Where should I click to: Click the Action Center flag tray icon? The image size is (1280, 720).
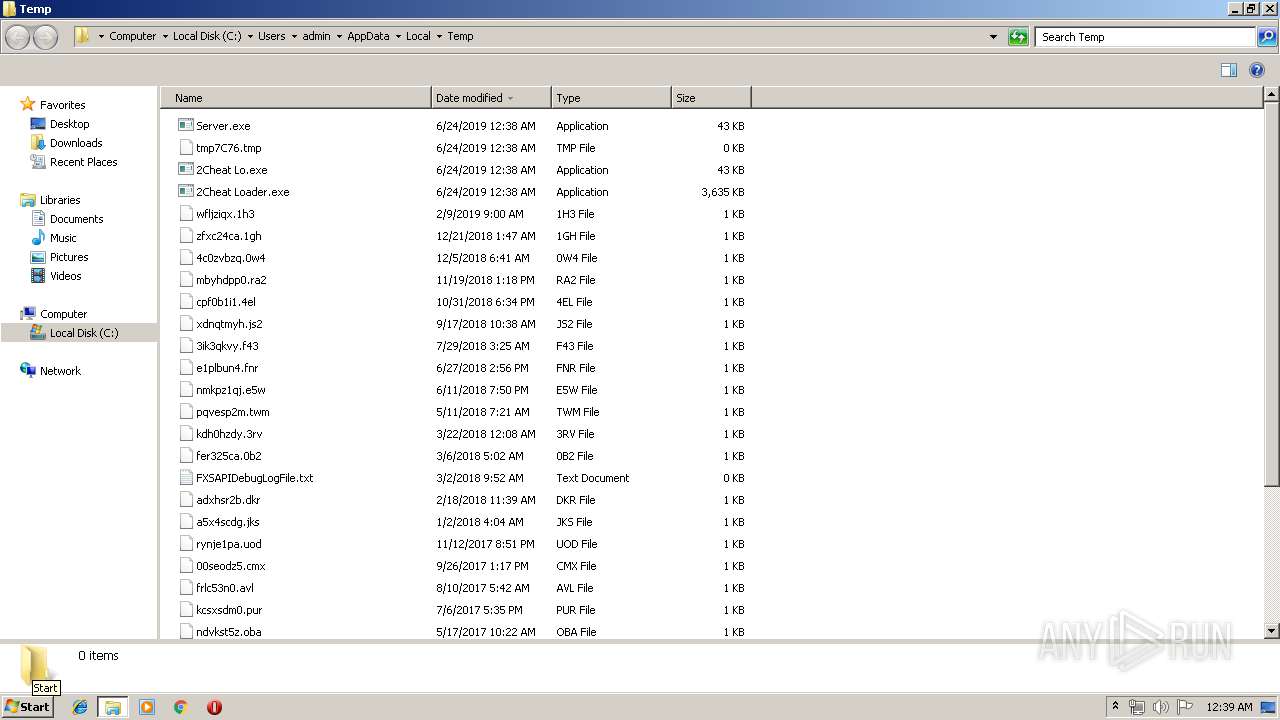[x=1185, y=707]
